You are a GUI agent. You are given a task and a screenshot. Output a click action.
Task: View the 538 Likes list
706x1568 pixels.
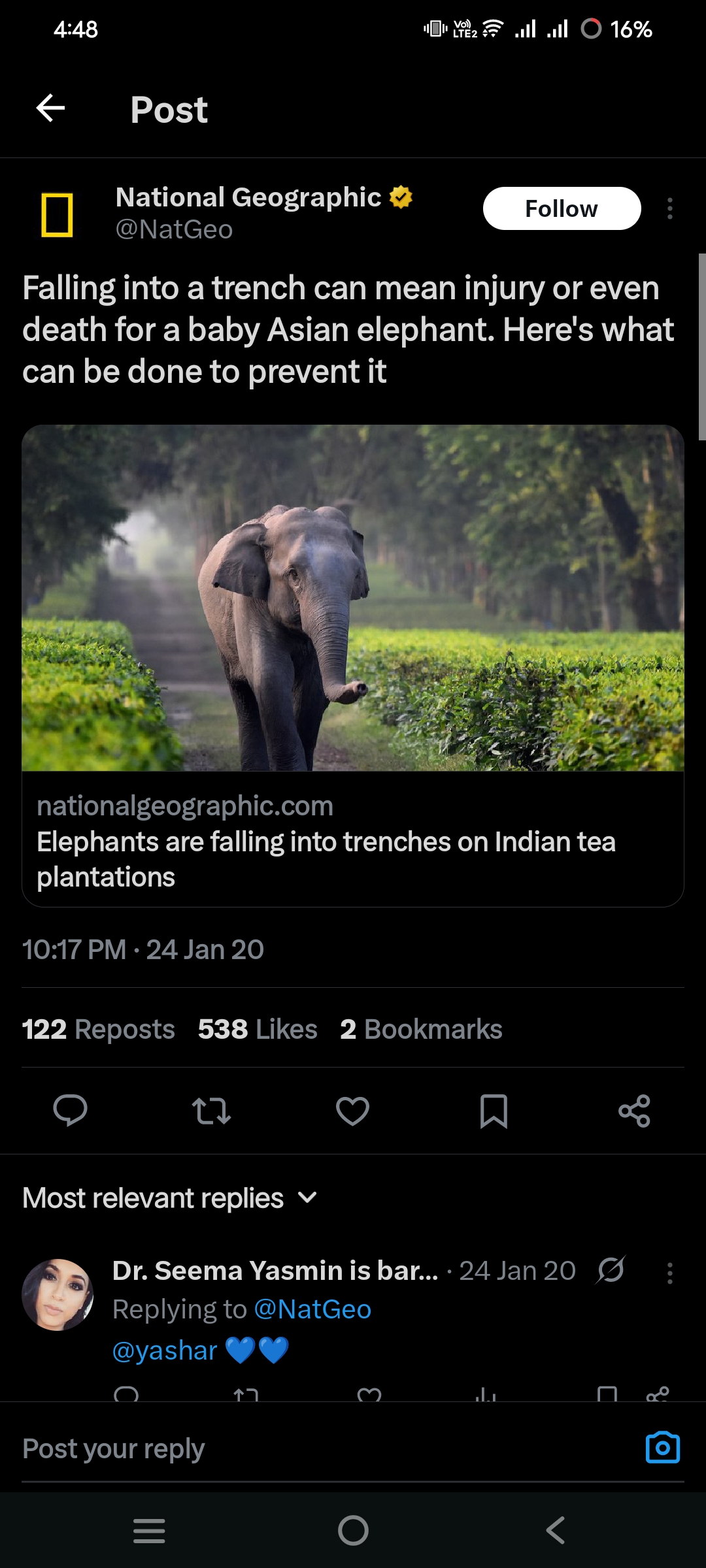point(258,1029)
